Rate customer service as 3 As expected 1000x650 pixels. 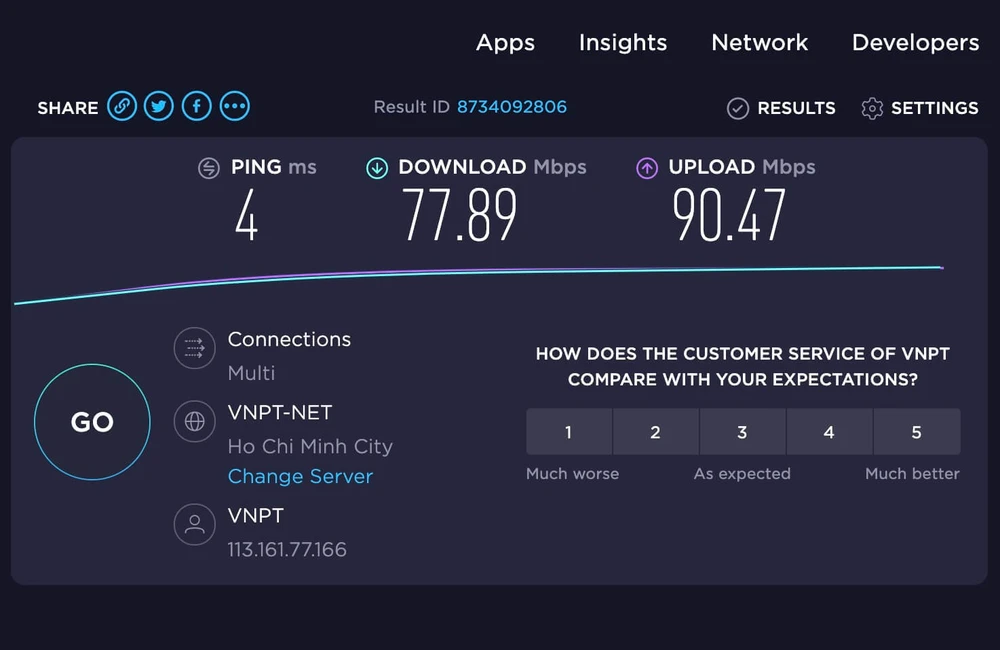(742, 431)
